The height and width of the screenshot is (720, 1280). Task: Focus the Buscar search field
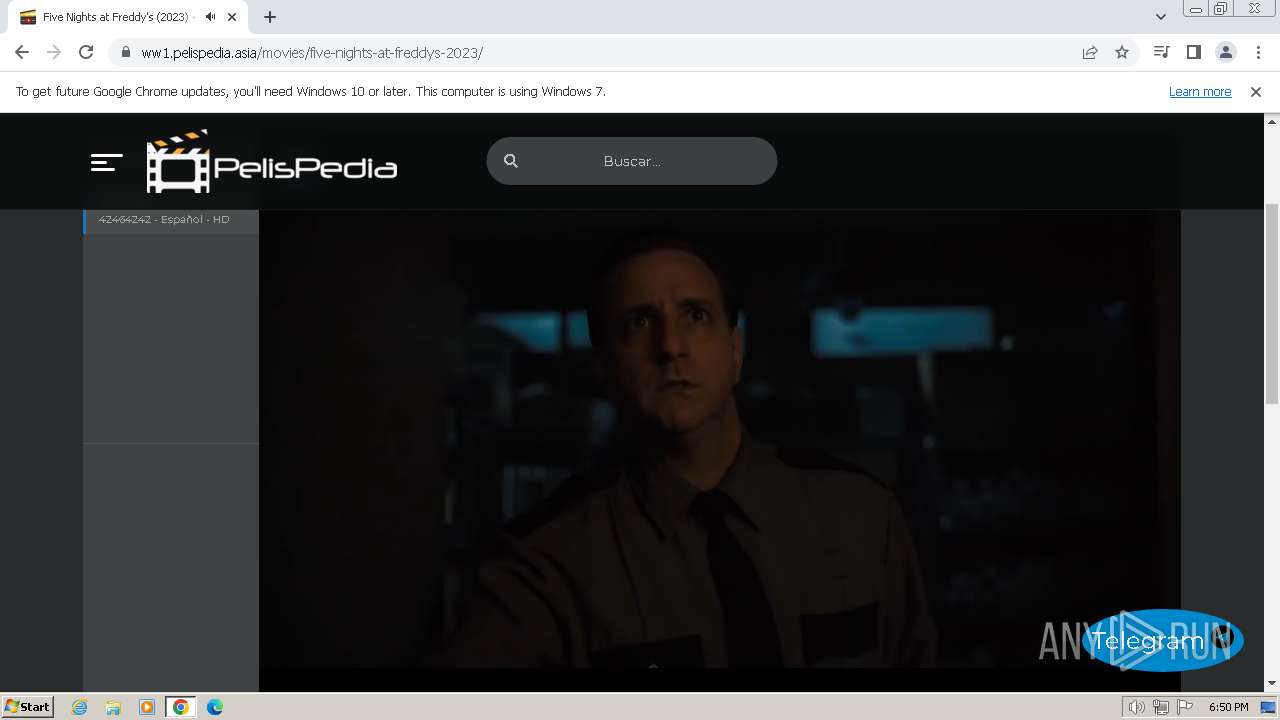coord(632,161)
